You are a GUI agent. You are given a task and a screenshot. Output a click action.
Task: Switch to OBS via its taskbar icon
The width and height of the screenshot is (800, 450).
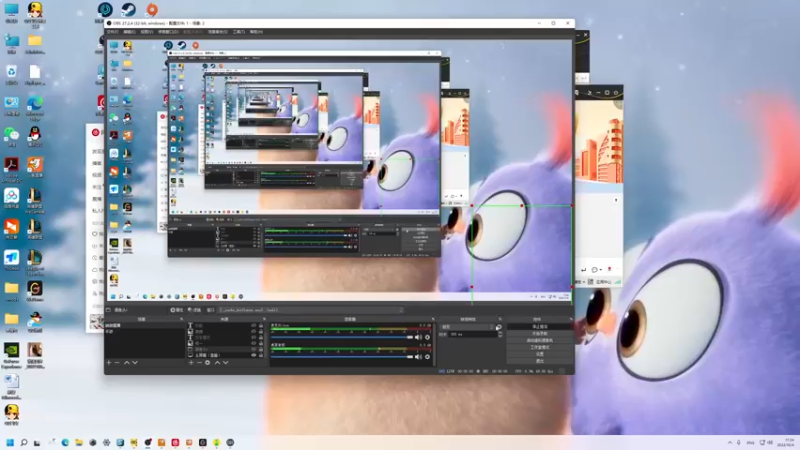pos(147,442)
